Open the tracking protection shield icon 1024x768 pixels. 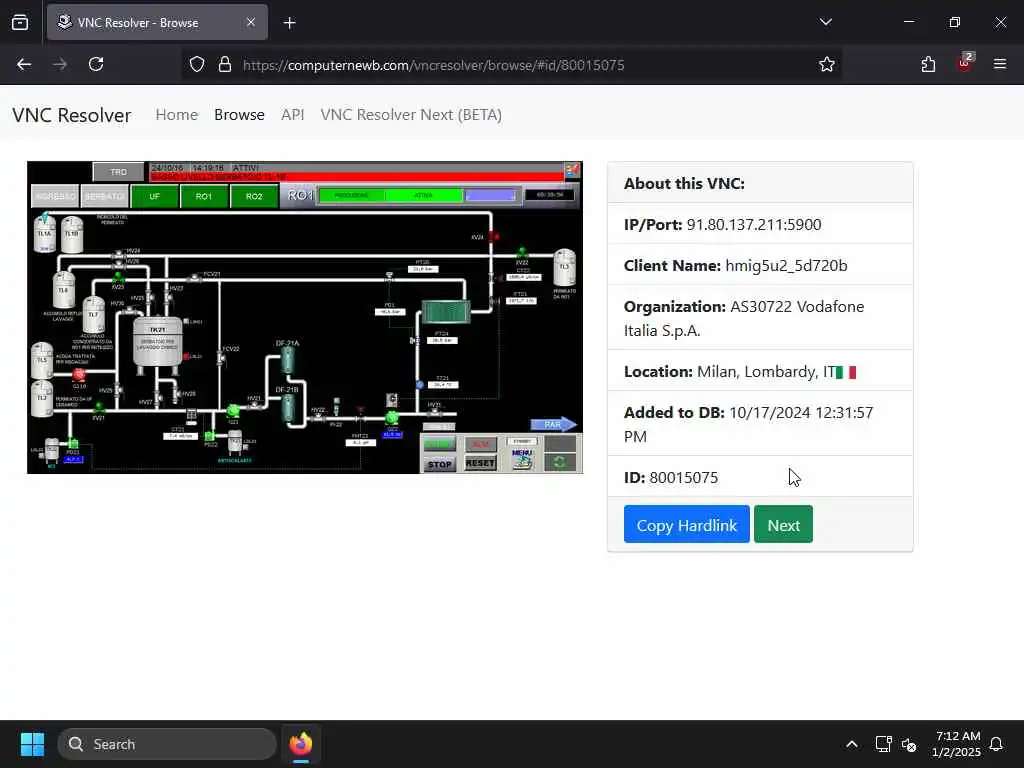tap(197, 65)
